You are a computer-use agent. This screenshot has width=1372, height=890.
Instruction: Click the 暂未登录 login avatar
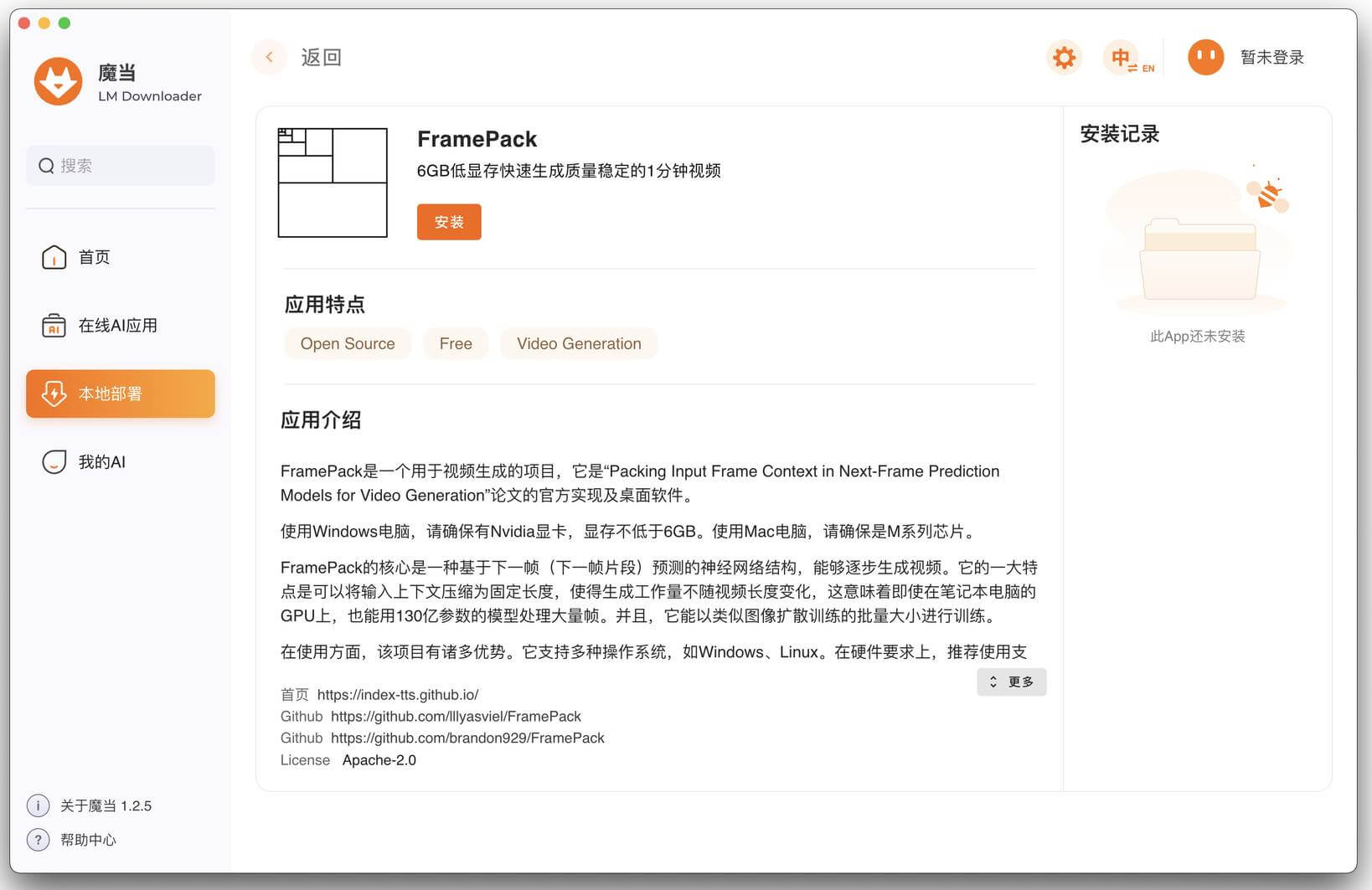click(x=1206, y=57)
